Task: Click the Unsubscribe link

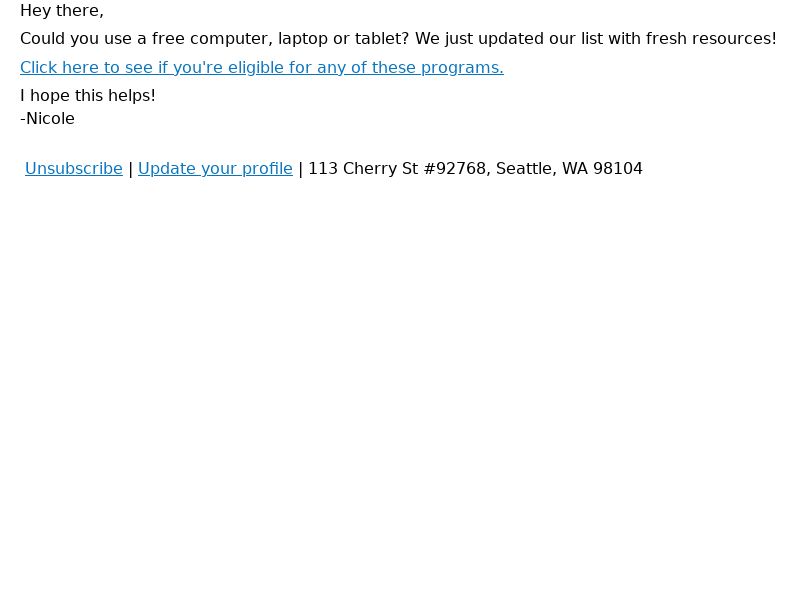Action: (x=73, y=168)
